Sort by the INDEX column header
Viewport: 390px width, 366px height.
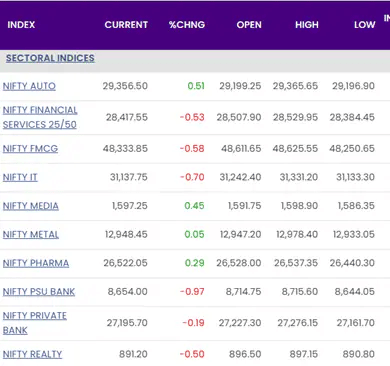coord(21,25)
